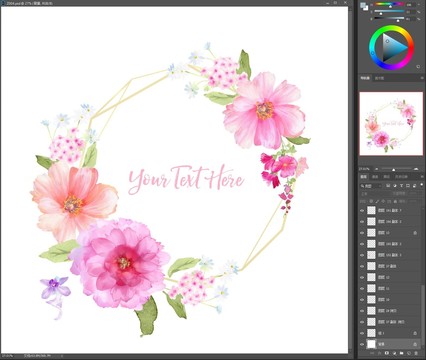Click lock all icon in lock row

point(395,201)
